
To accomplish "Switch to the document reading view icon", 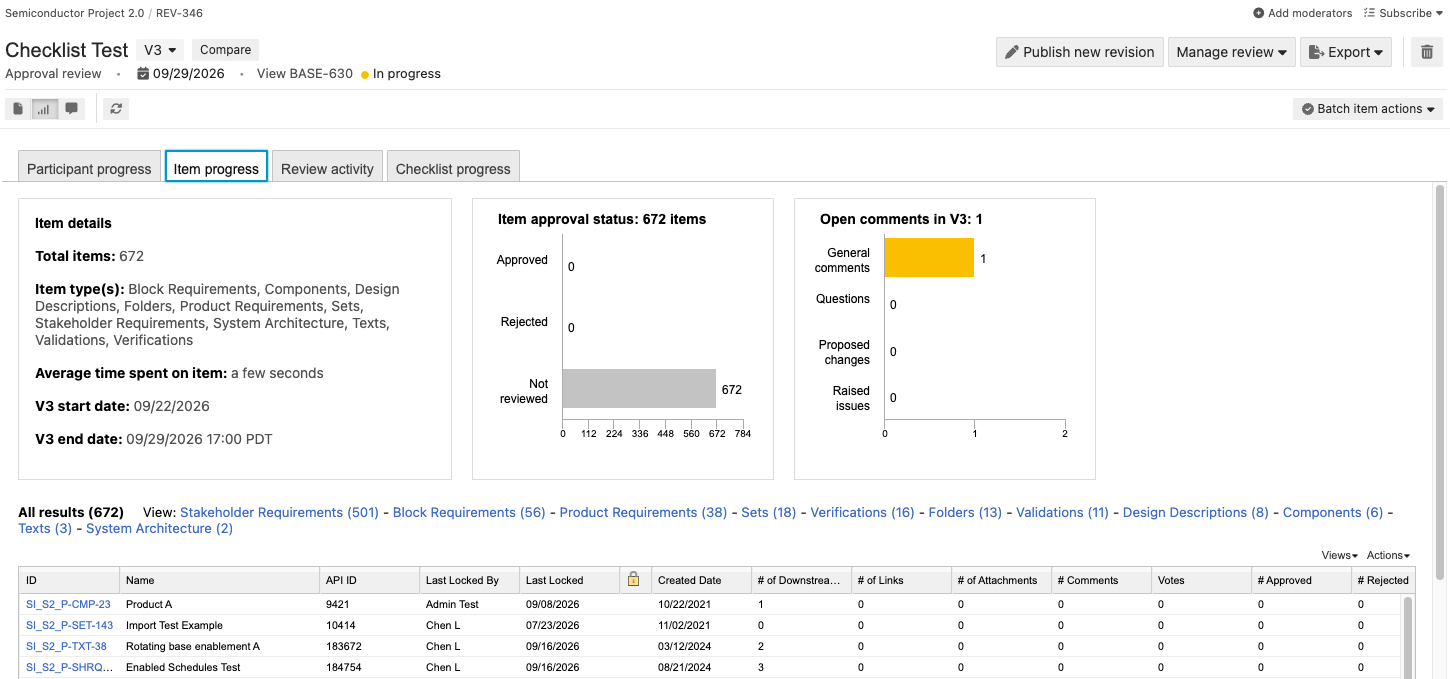I will [x=18, y=109].
